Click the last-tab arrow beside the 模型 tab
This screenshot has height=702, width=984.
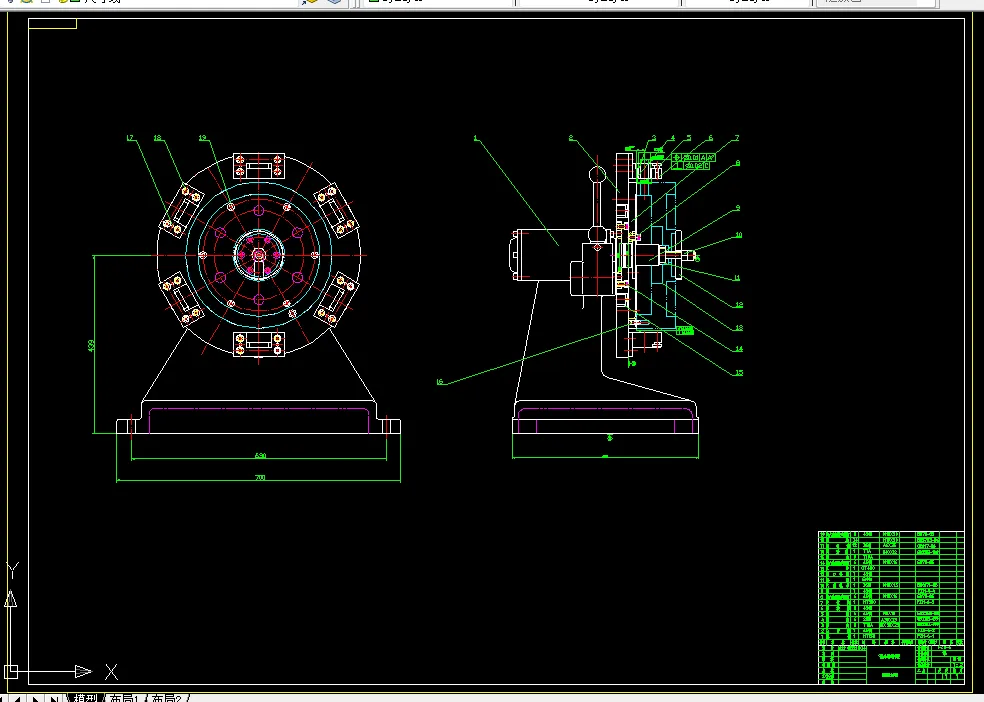[x=55, y=698]
